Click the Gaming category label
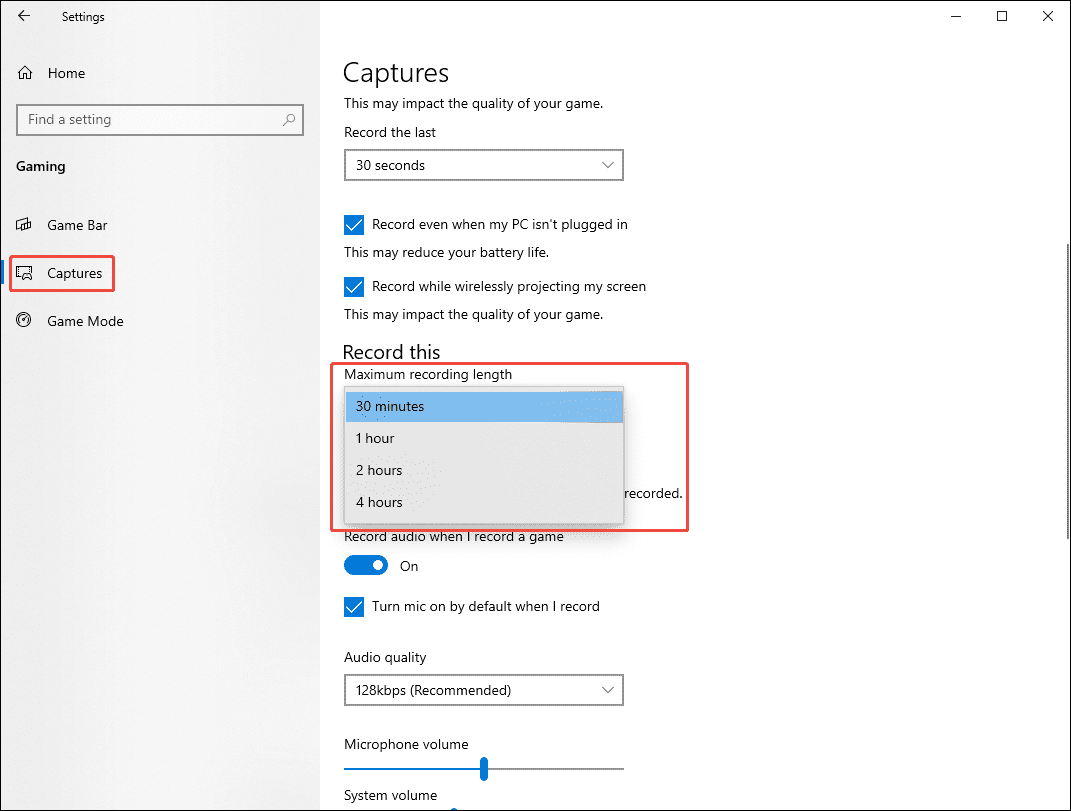This screenshot has height=811, width=1071. coord(41,167)
